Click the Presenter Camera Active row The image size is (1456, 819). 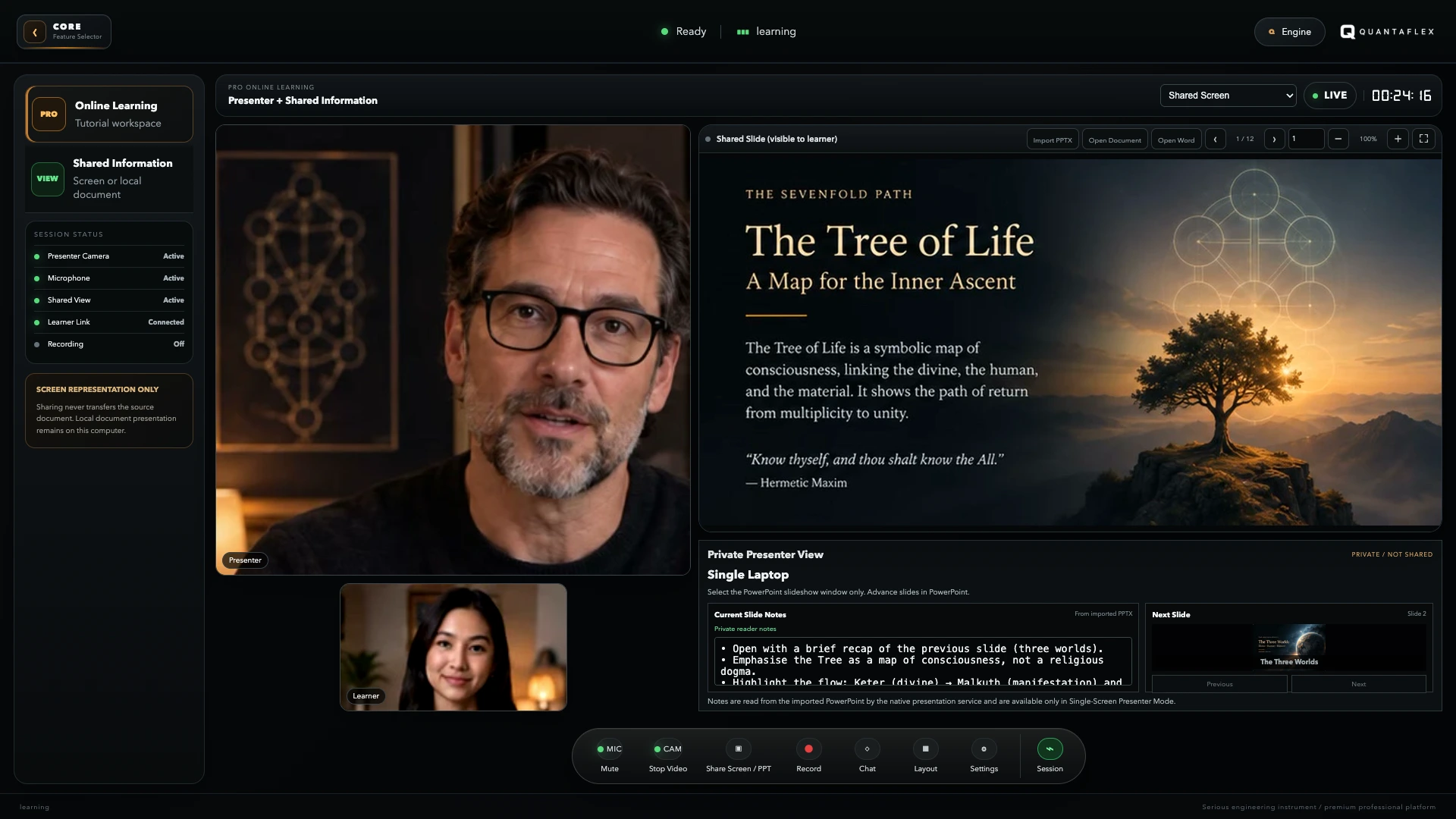109,256
